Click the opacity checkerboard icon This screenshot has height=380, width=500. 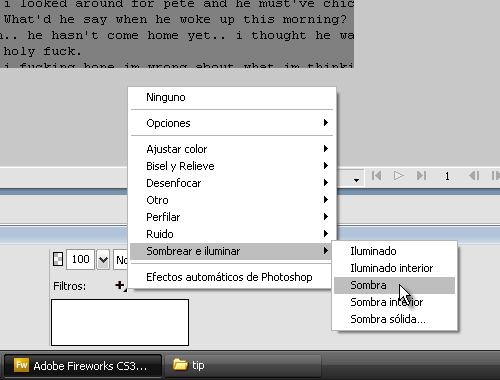[58, 259]
